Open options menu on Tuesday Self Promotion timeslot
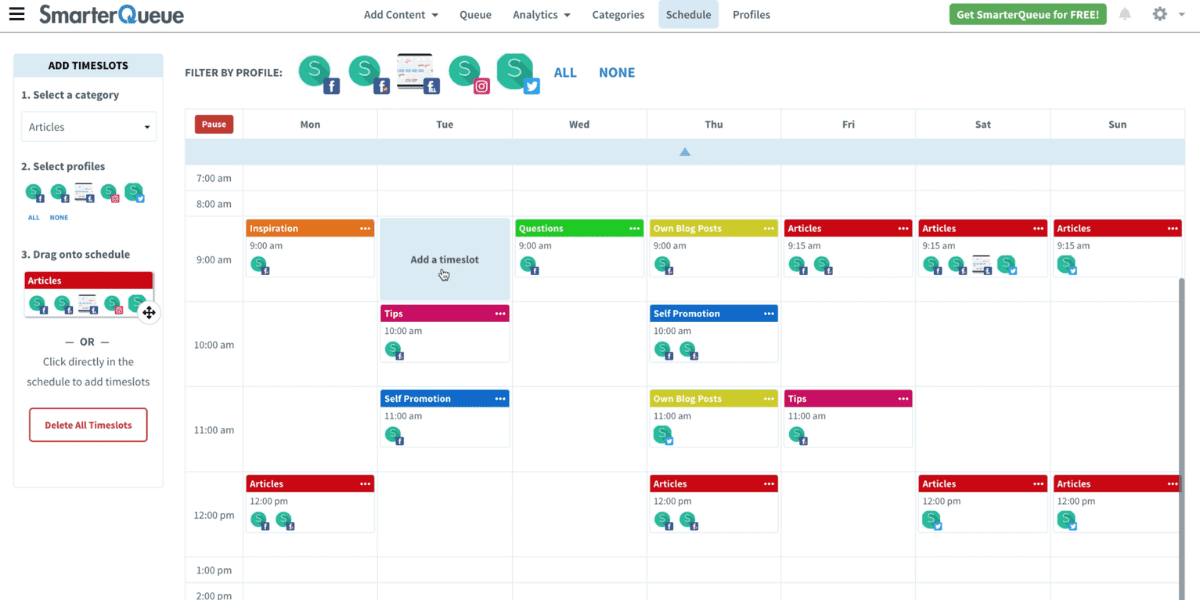The height and width of the screenshot is (600, 1200). pyautogui.click(x=500, y=398)
